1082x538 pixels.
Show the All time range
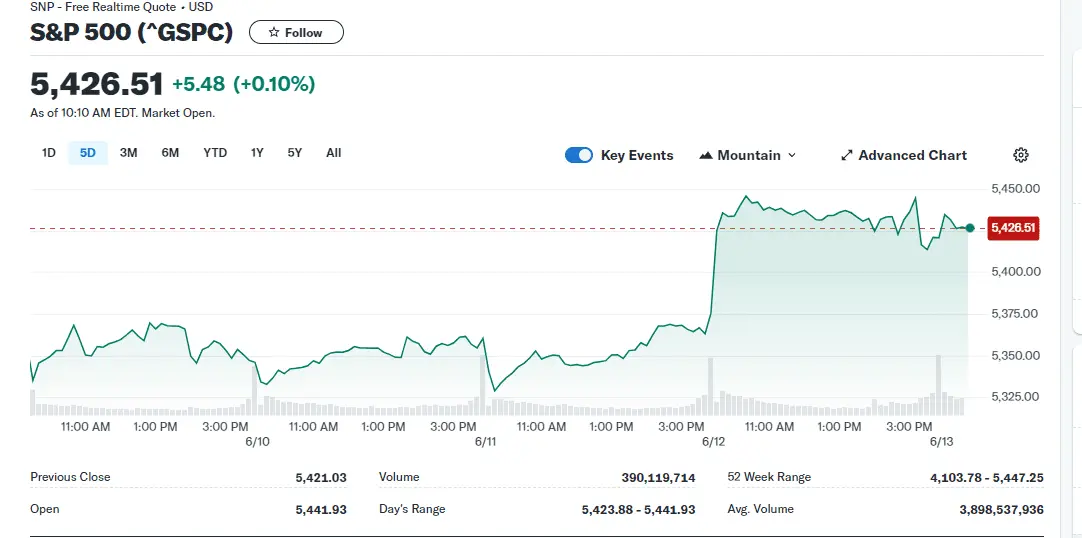[333, 153]
